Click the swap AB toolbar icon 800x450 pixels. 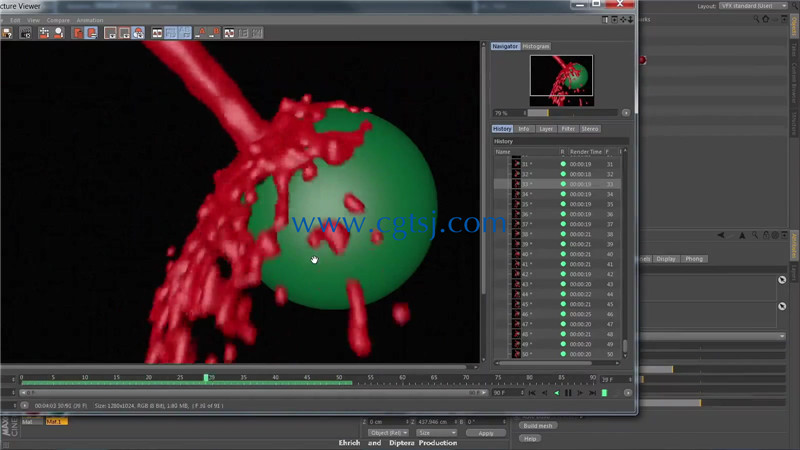(x=229, y=33)
